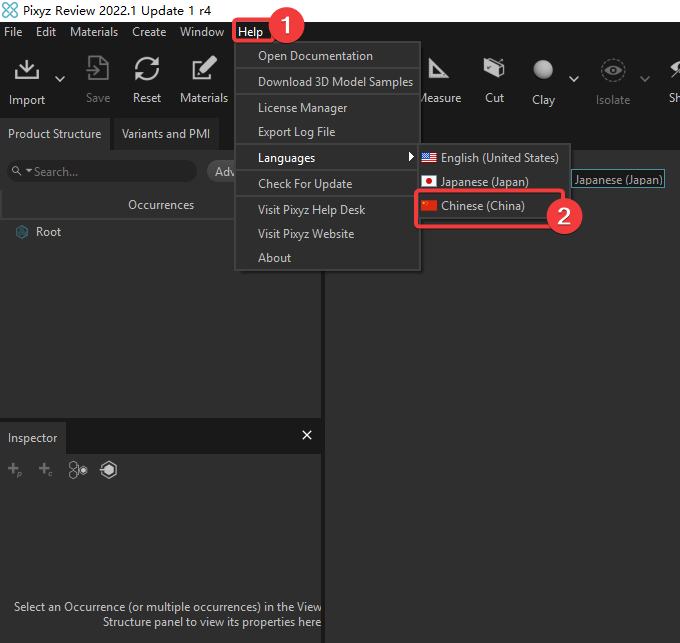Select Check For Update

click(x=328, y=184)
